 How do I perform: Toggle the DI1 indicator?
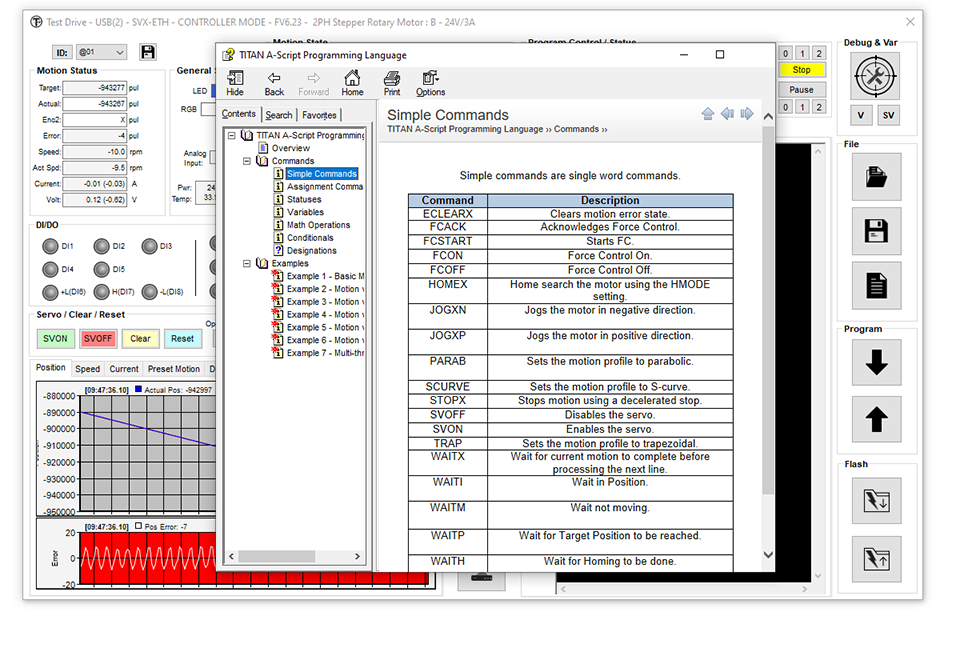[x=51, y=246]
